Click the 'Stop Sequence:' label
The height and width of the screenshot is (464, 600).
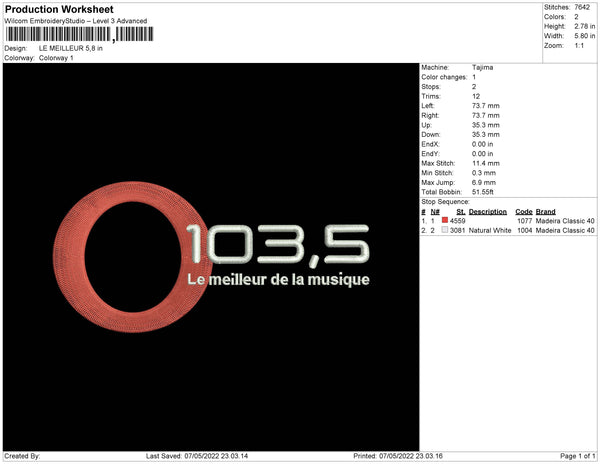[445, 202]
